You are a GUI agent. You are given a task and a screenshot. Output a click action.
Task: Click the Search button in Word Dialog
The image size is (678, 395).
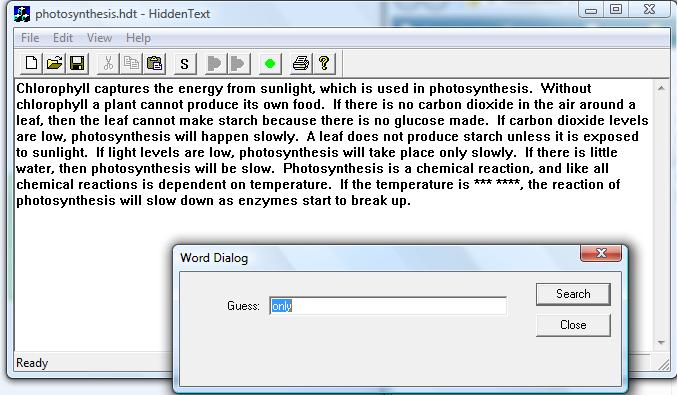[573, 294]
